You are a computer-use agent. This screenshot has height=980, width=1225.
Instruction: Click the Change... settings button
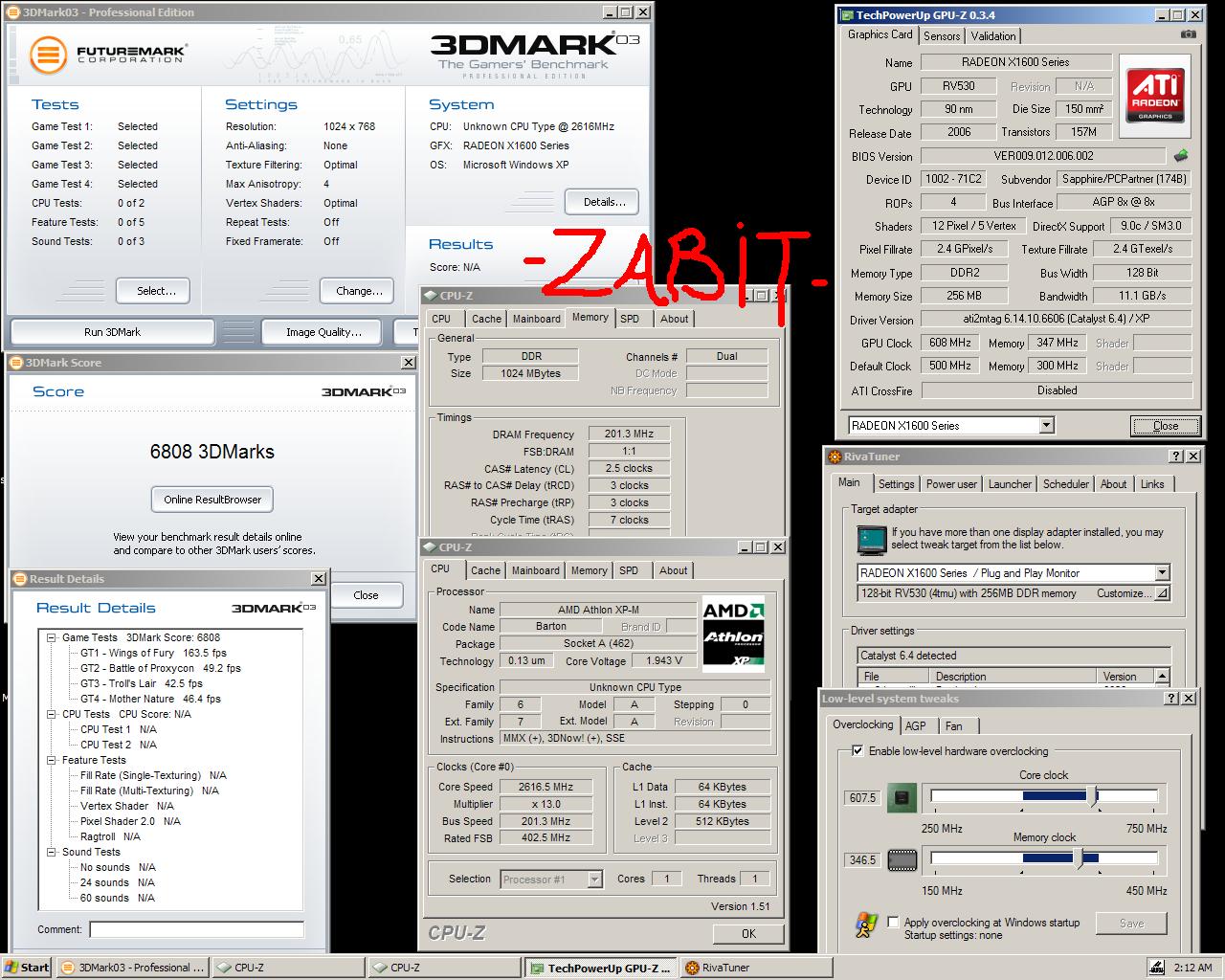tap(359, 291)
